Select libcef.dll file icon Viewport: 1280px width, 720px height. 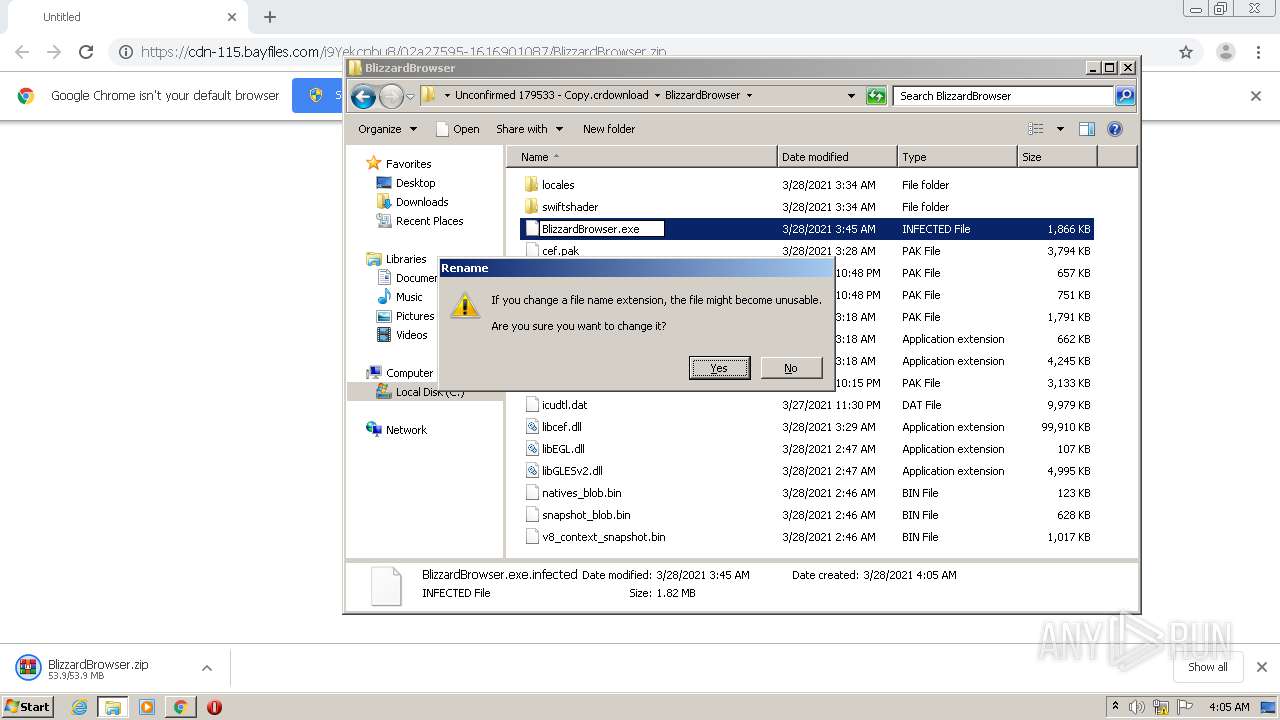coord(532,427)
